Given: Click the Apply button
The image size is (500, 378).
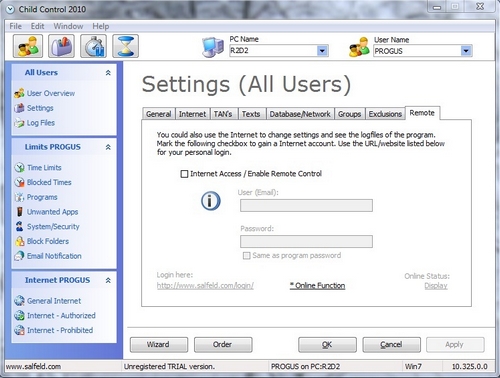Looking at the screenshot, I should pyautogui.click(x=455, y=345).
